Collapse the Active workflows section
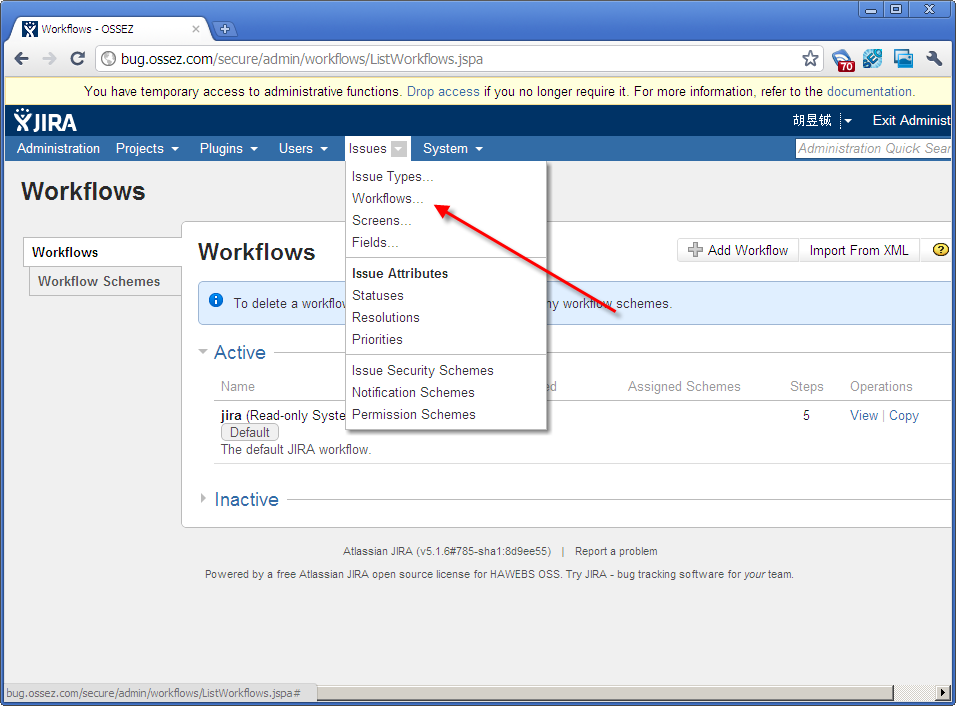Screen dimensions: 956x706 click(203, 352)
